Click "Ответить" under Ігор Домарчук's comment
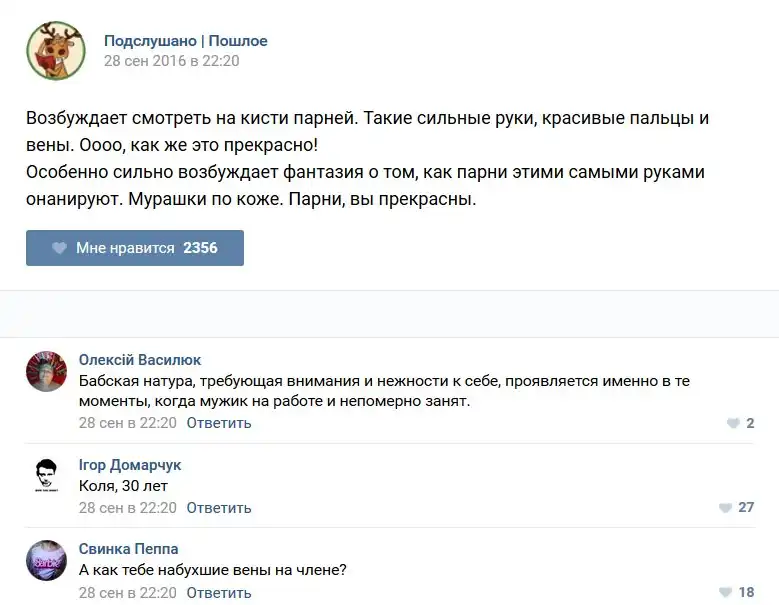Viewport: 779px width, 605px height. pyautogui.click(x=219, y=508)
